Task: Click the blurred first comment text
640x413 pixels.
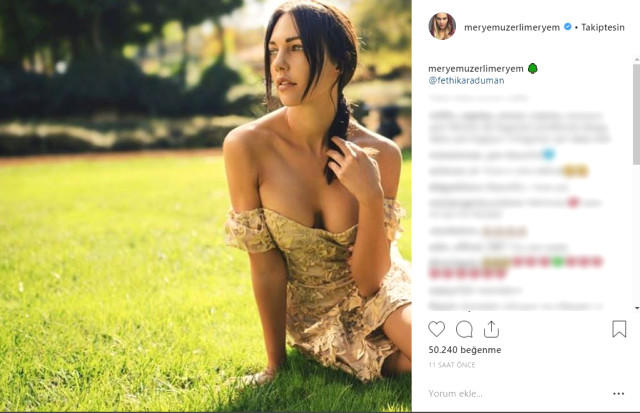Action: pos(518,127)
